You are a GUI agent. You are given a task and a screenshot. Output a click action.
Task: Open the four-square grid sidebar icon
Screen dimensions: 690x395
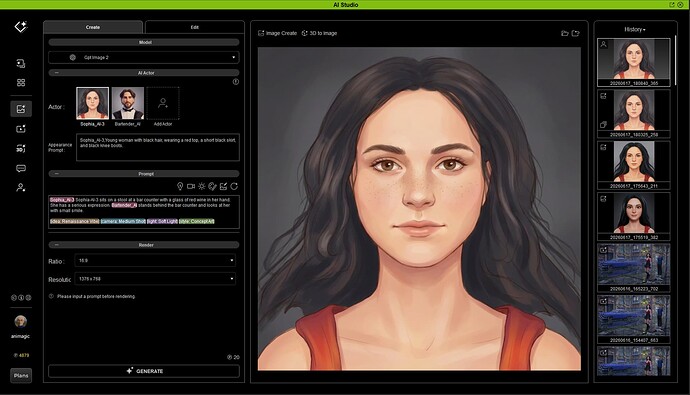point(21,83)
